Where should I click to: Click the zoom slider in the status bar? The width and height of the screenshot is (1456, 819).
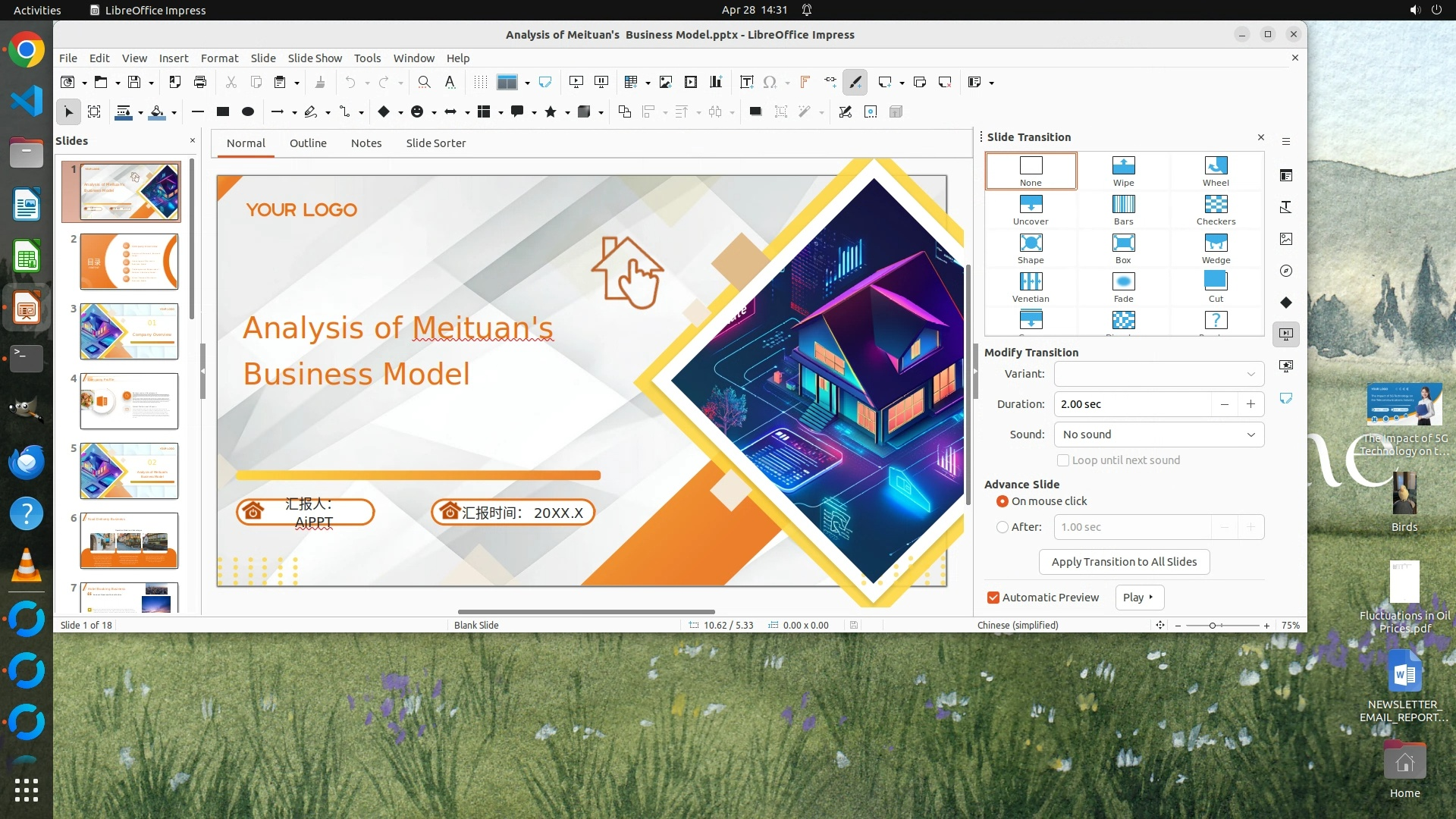coord(1213,626)
